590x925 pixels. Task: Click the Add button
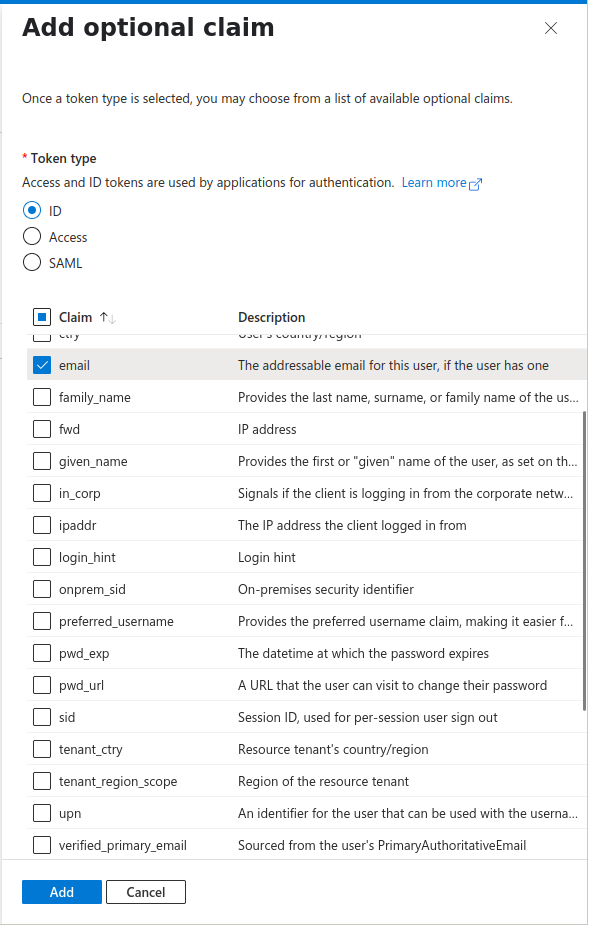click(x=61, y=891)
